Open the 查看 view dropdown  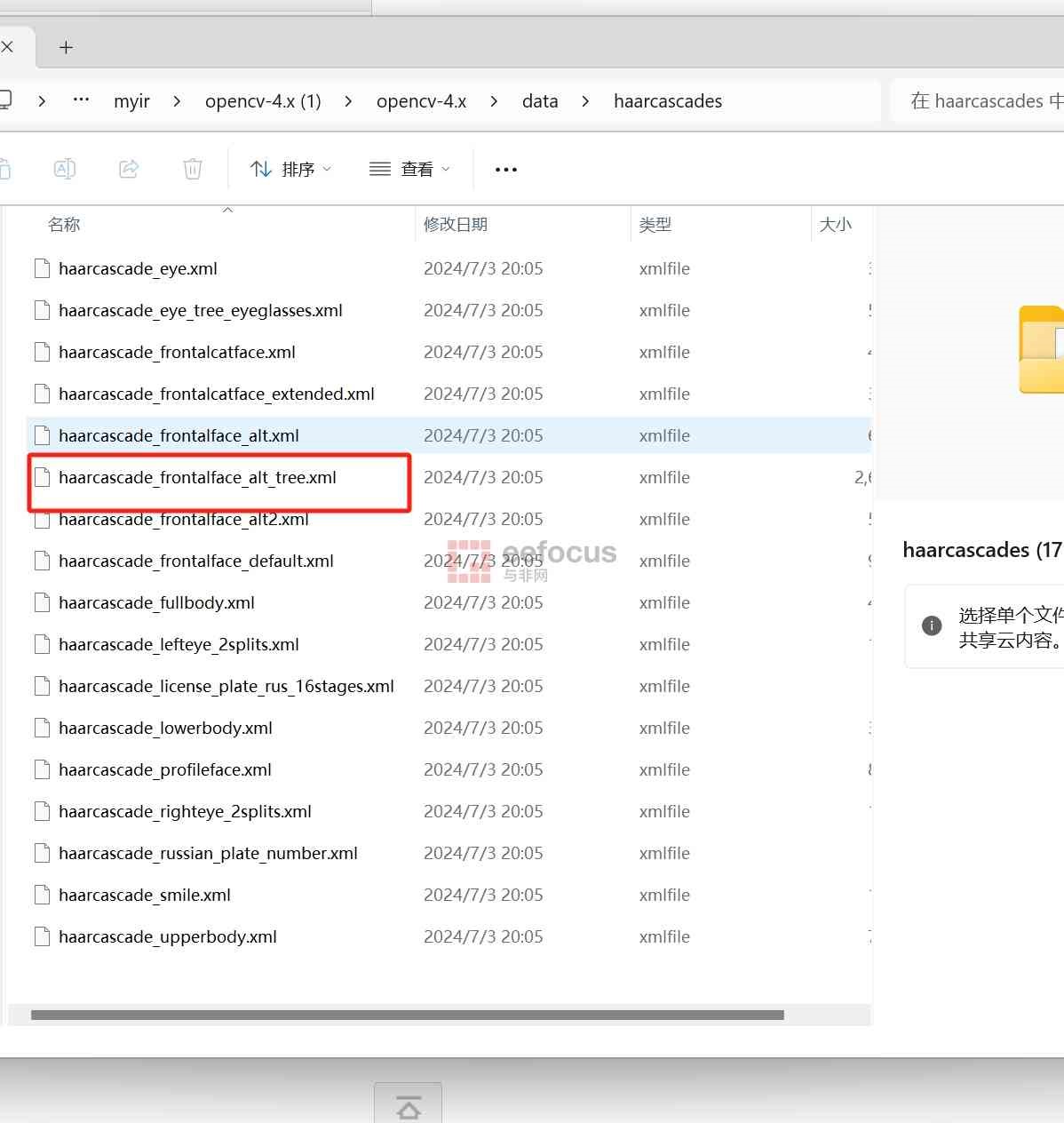pos(409,169)
